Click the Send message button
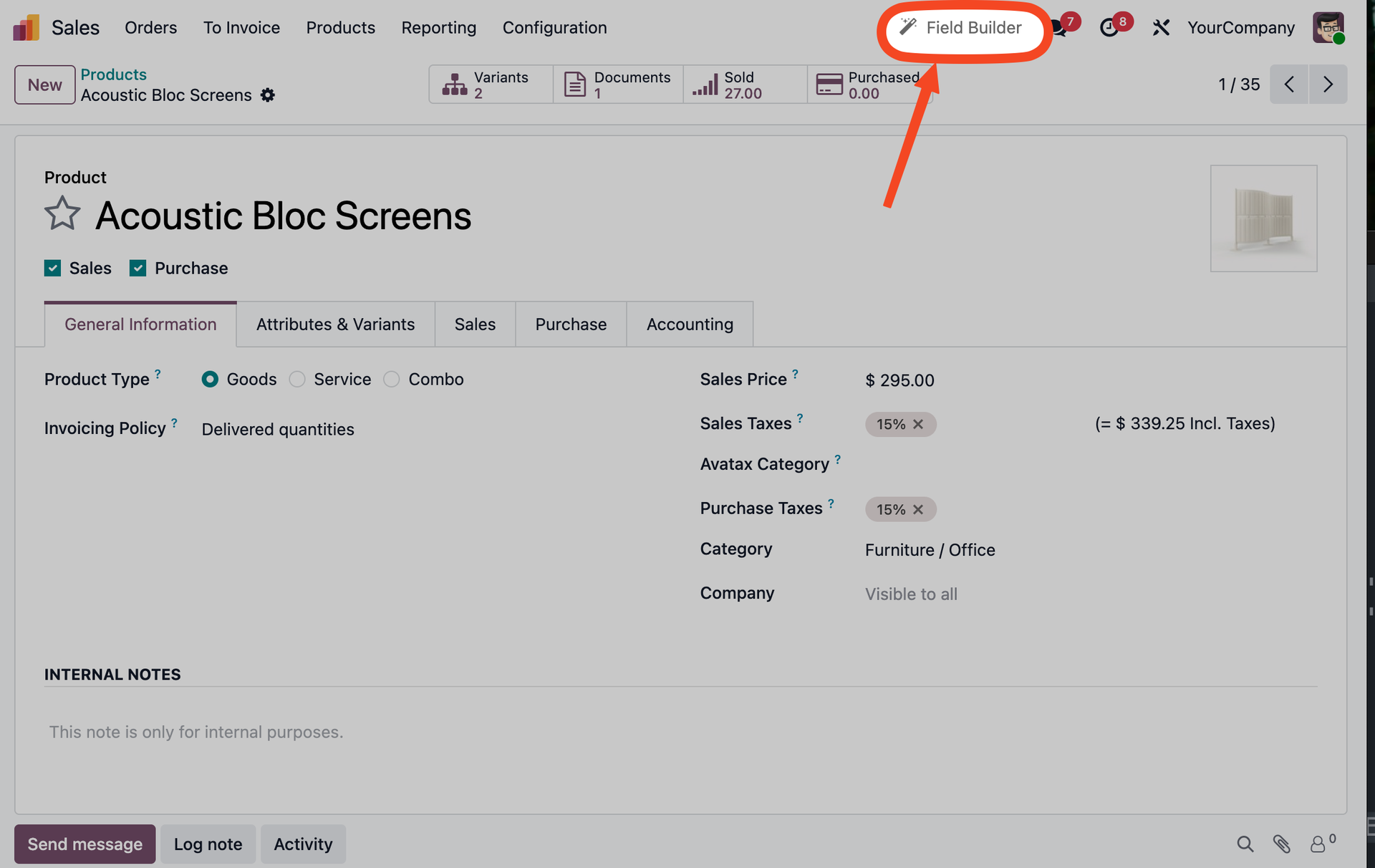Screen dimensions: 1375x868 click(x=85, y=844)
